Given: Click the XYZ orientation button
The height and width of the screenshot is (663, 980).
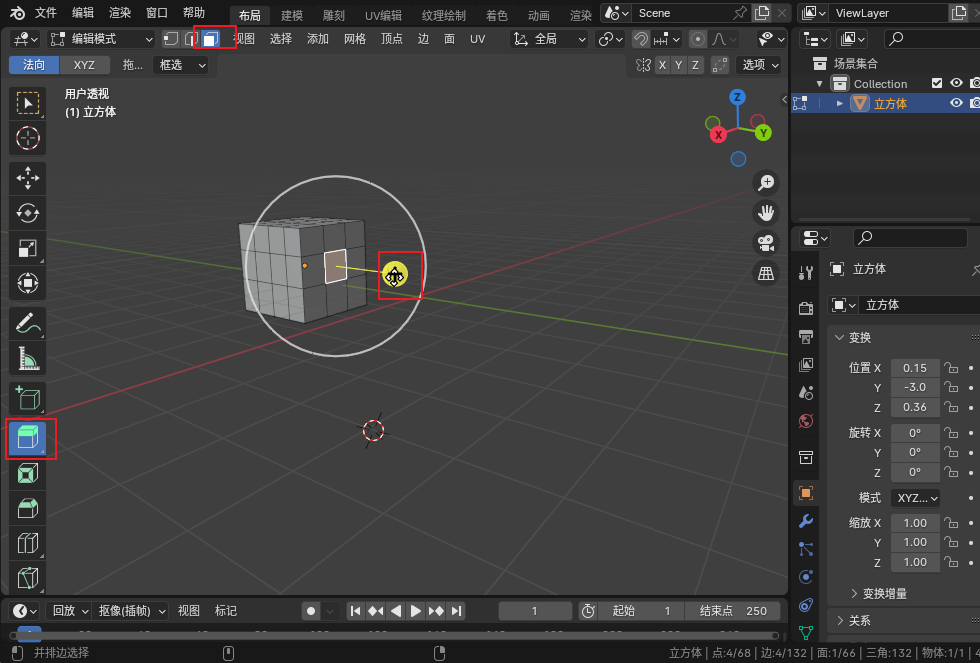Looking at the screenshot, I should 85,65.
